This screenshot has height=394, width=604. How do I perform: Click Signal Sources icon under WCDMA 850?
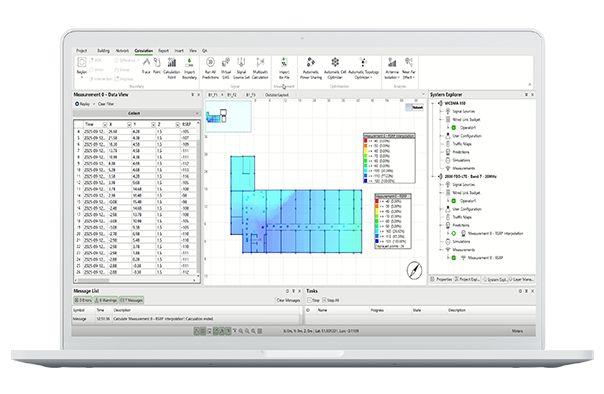[448, 111]
